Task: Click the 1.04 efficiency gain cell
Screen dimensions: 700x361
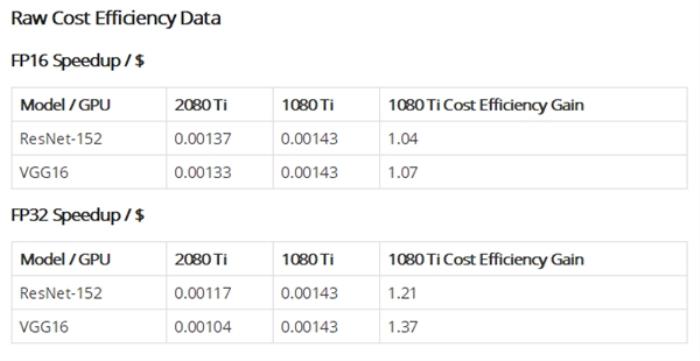Action: click(403, 139)
